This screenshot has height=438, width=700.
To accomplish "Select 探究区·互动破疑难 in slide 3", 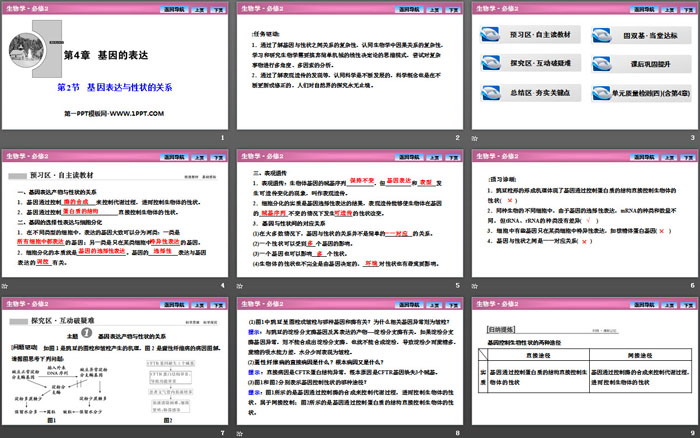I will [x=538, y=61].
